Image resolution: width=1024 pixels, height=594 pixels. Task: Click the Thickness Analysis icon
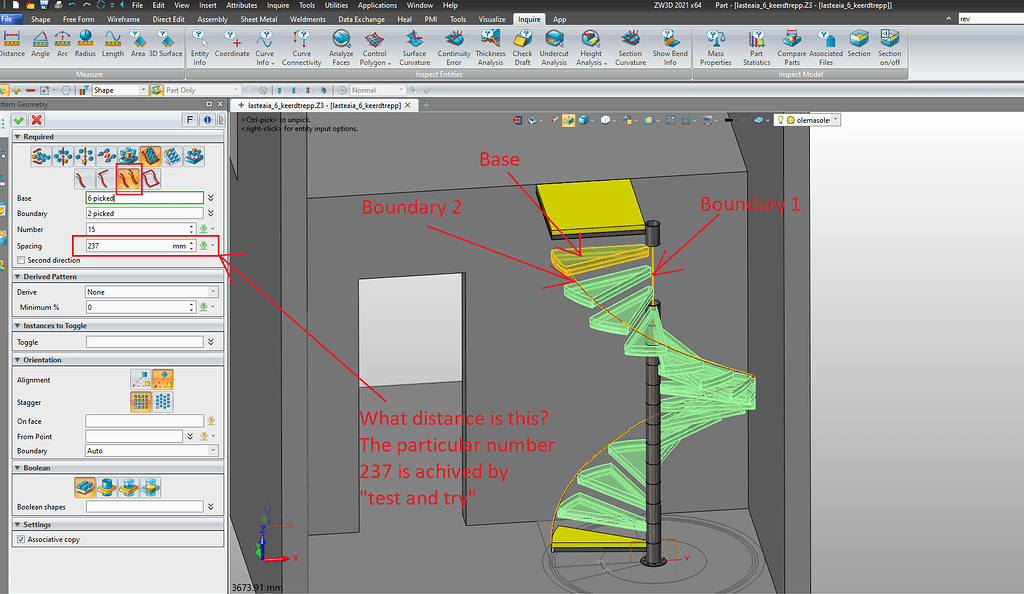tap(491, 42)
